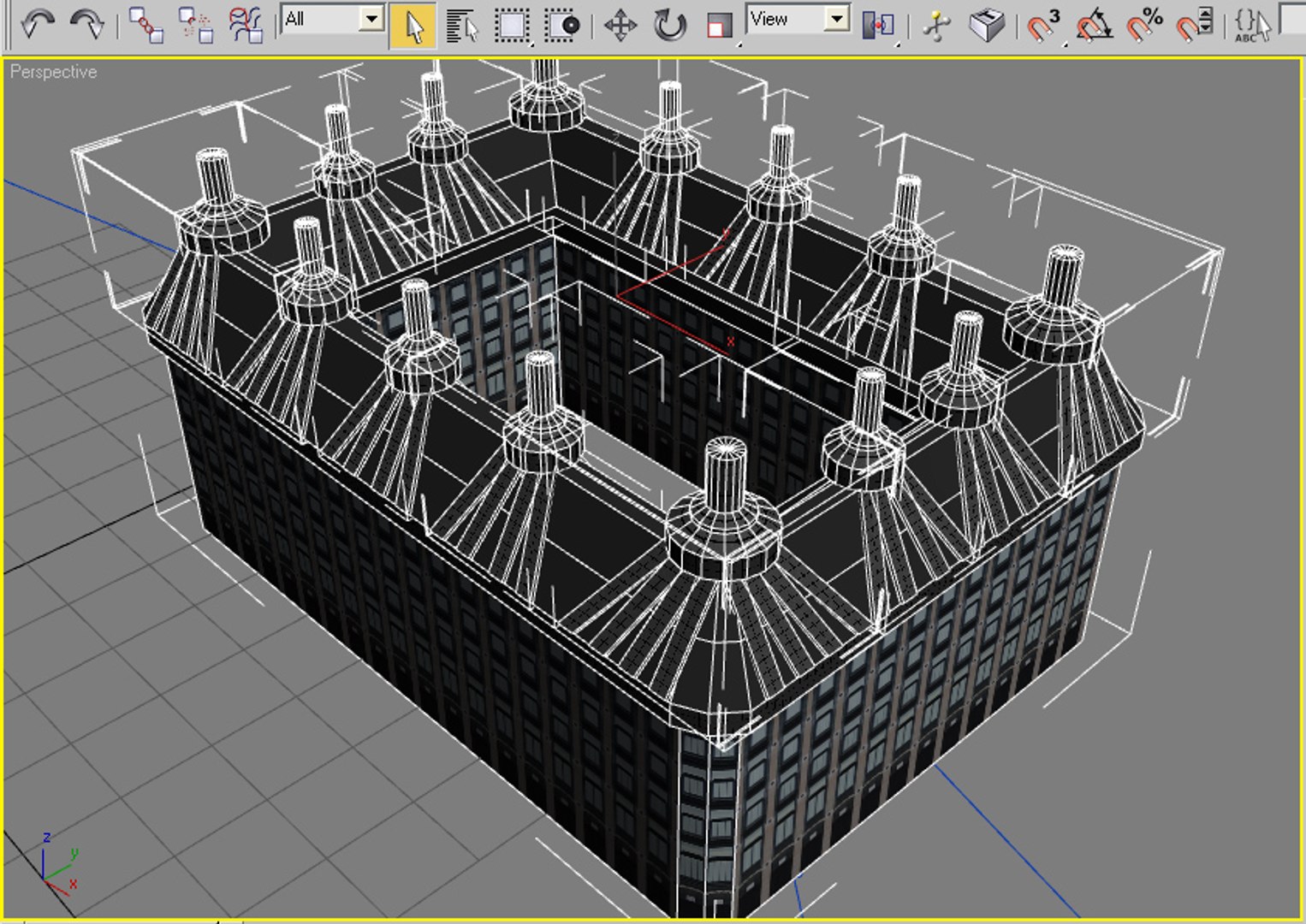Toggle Spinner Snap
The width and height of the screenshot is (1306, 924).
pos(1194,25)
